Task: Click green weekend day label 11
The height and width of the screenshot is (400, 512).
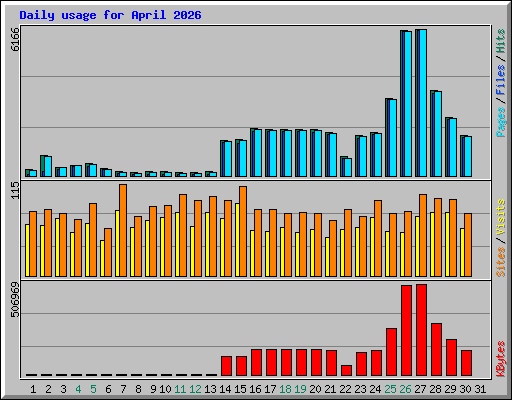Action: coord(180,389)
